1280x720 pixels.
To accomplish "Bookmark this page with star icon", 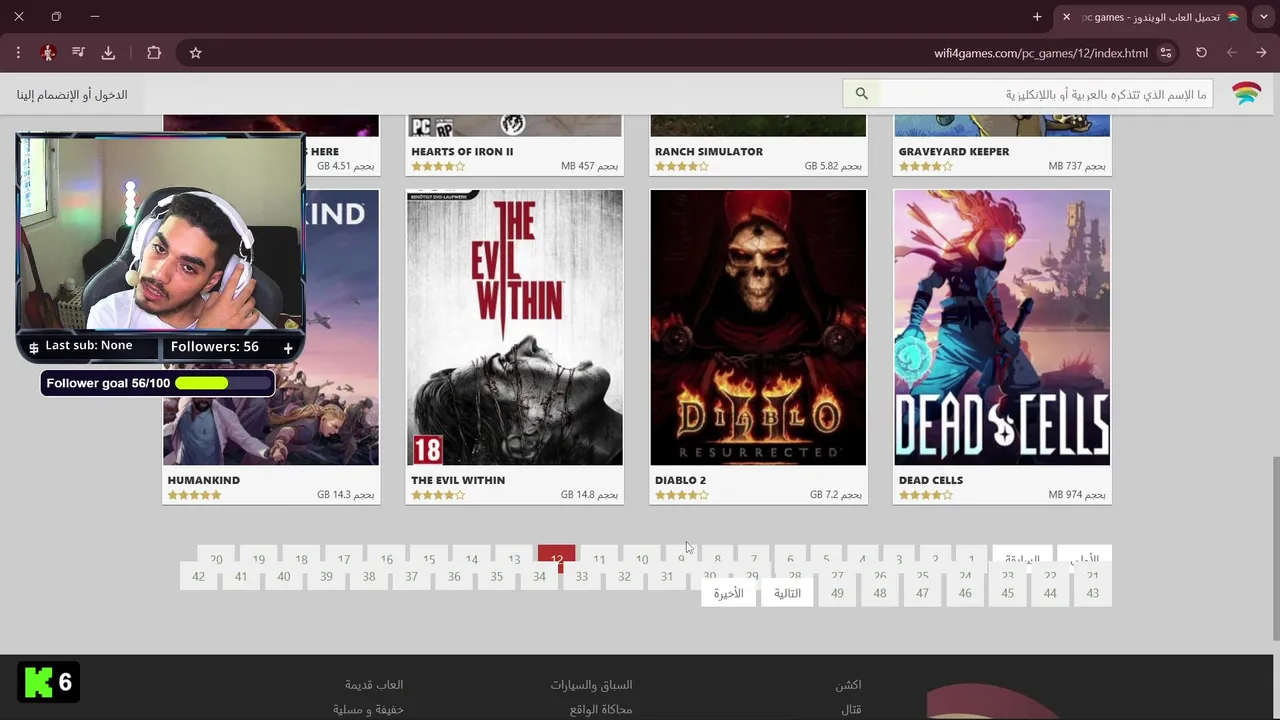I will click(x=196, y=53).
